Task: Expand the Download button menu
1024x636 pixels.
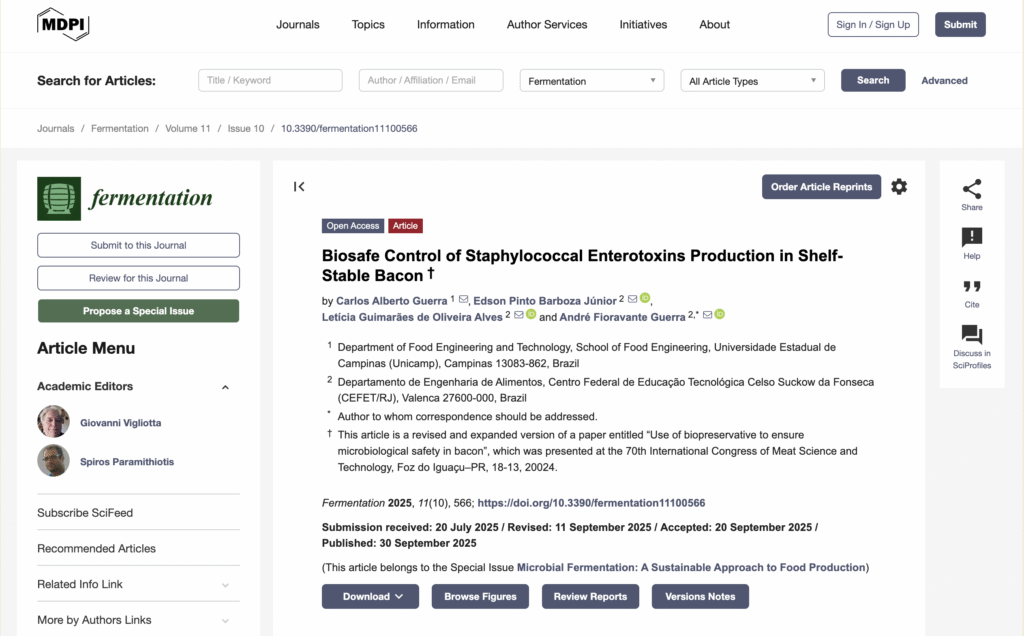Action: 370,597
